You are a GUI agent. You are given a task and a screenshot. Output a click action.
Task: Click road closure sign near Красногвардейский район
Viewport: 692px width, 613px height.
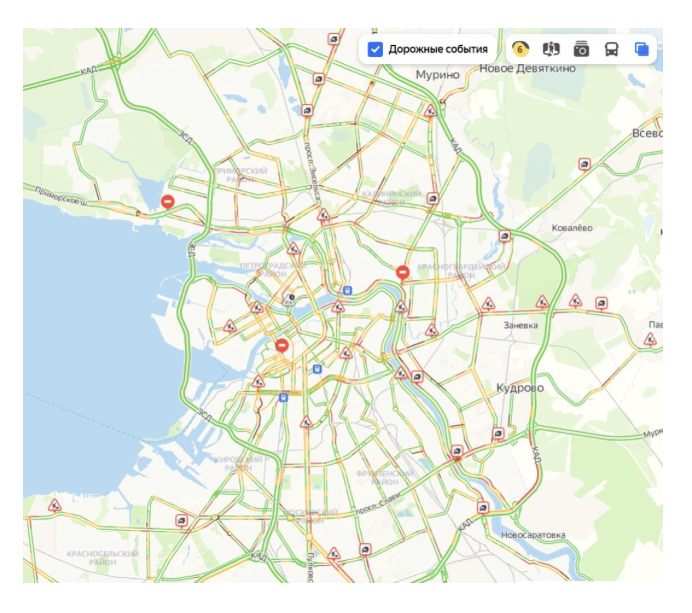(x=402, y=271)
